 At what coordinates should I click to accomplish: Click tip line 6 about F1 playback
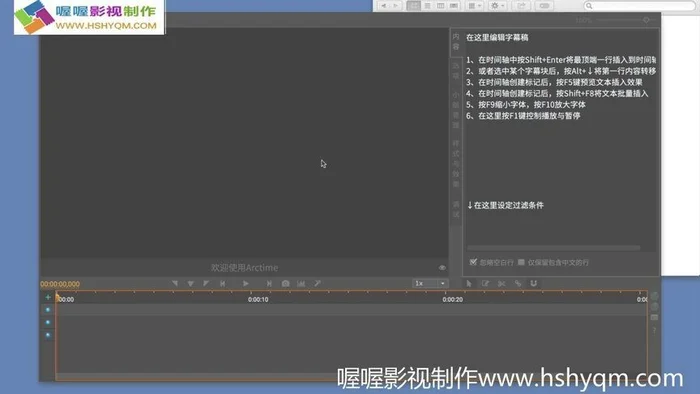click(523, 116)
